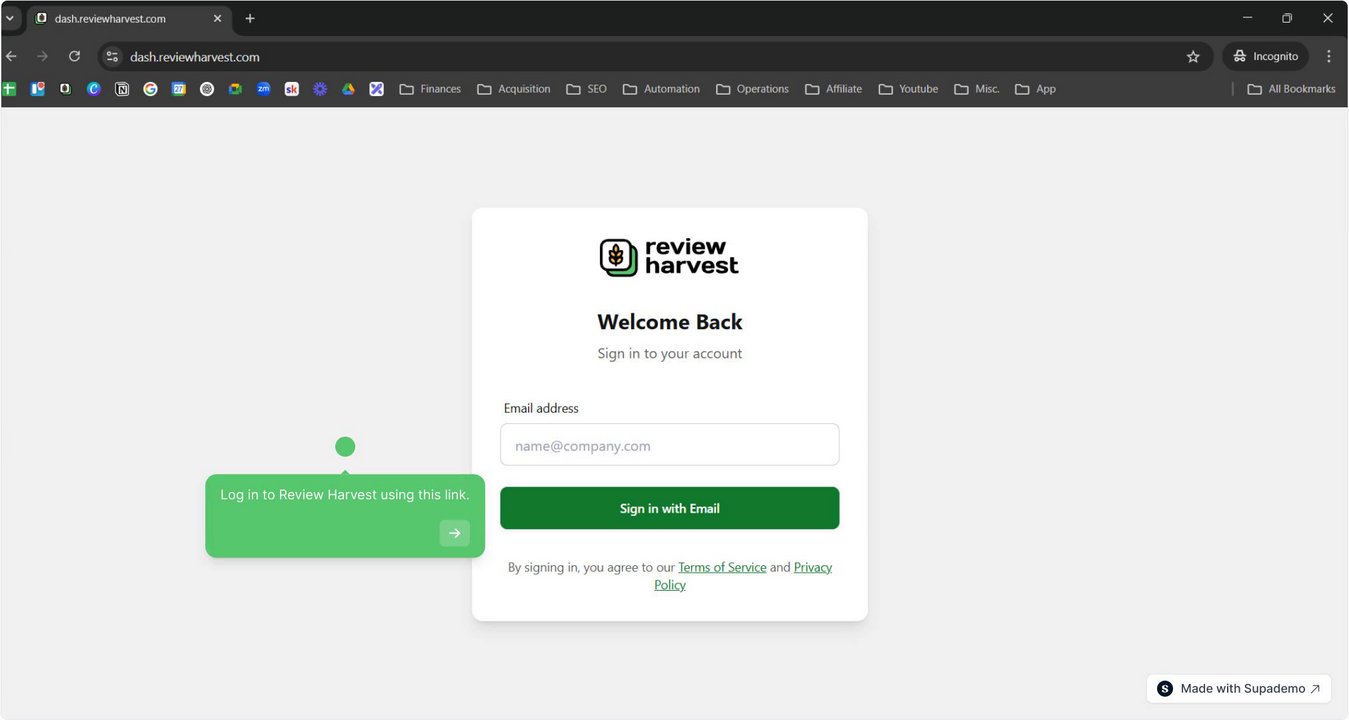
Task: Advance tooltip with the arrow button
Action: [x=454, y=533]
